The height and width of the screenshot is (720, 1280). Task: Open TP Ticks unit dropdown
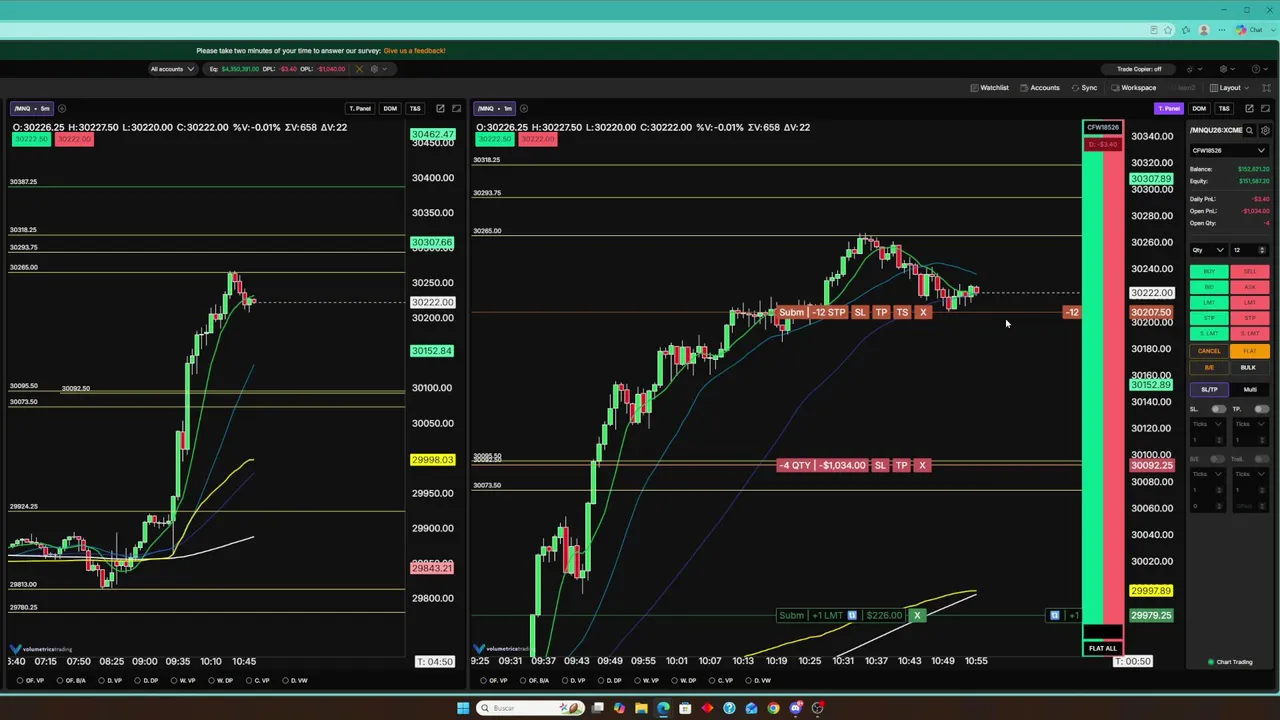(1250, 424)
